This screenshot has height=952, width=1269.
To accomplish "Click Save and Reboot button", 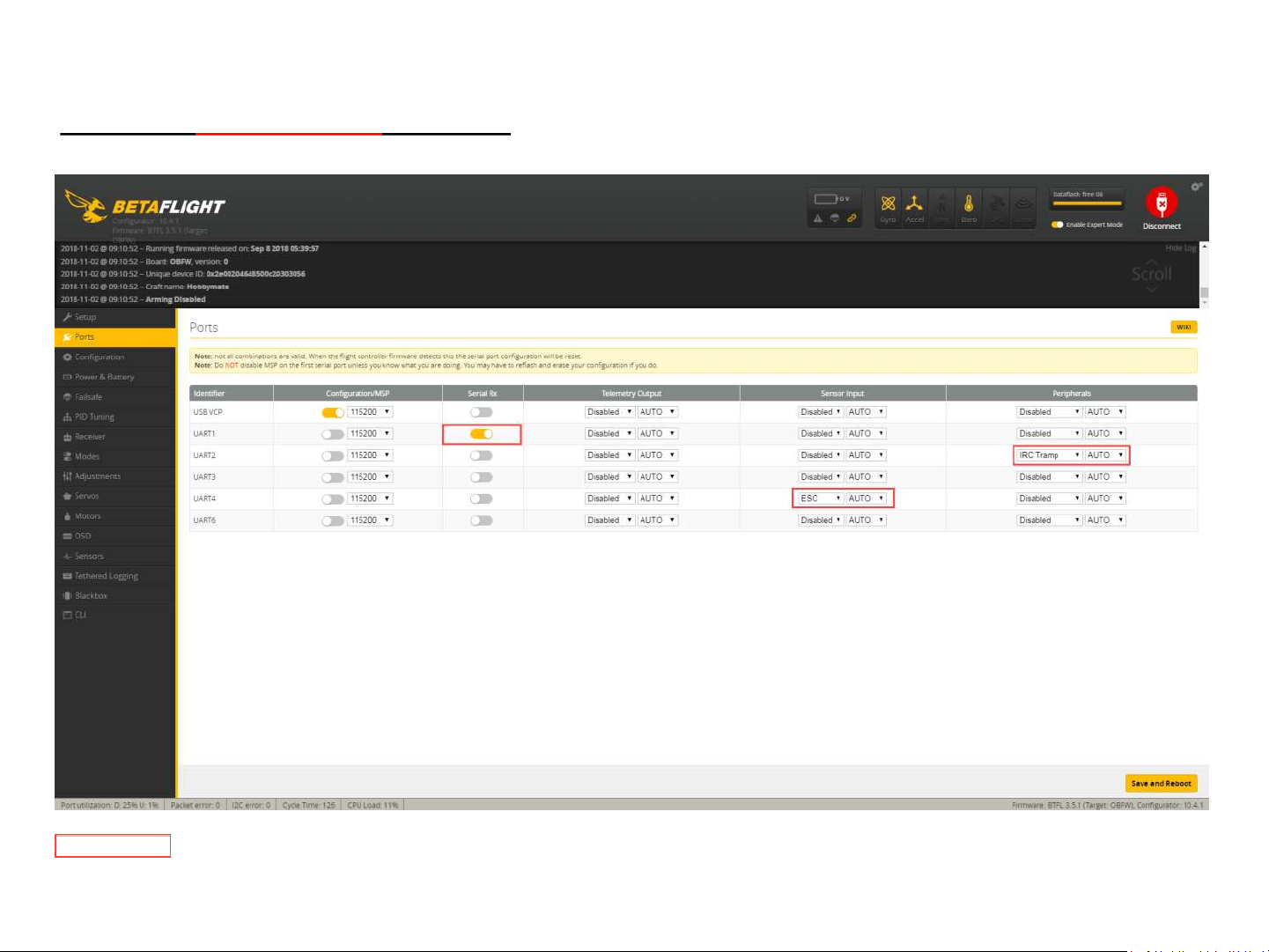I will click(x=1161, y=783).
